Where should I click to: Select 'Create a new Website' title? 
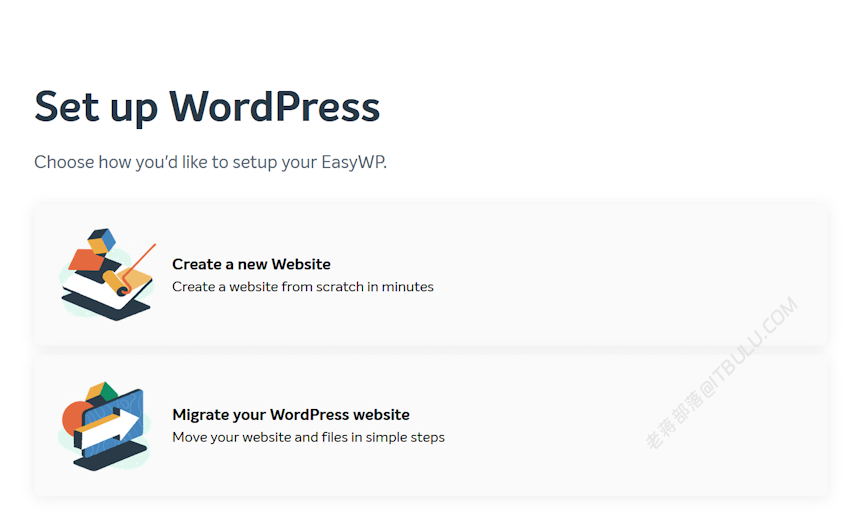click(x=251, y=264)
